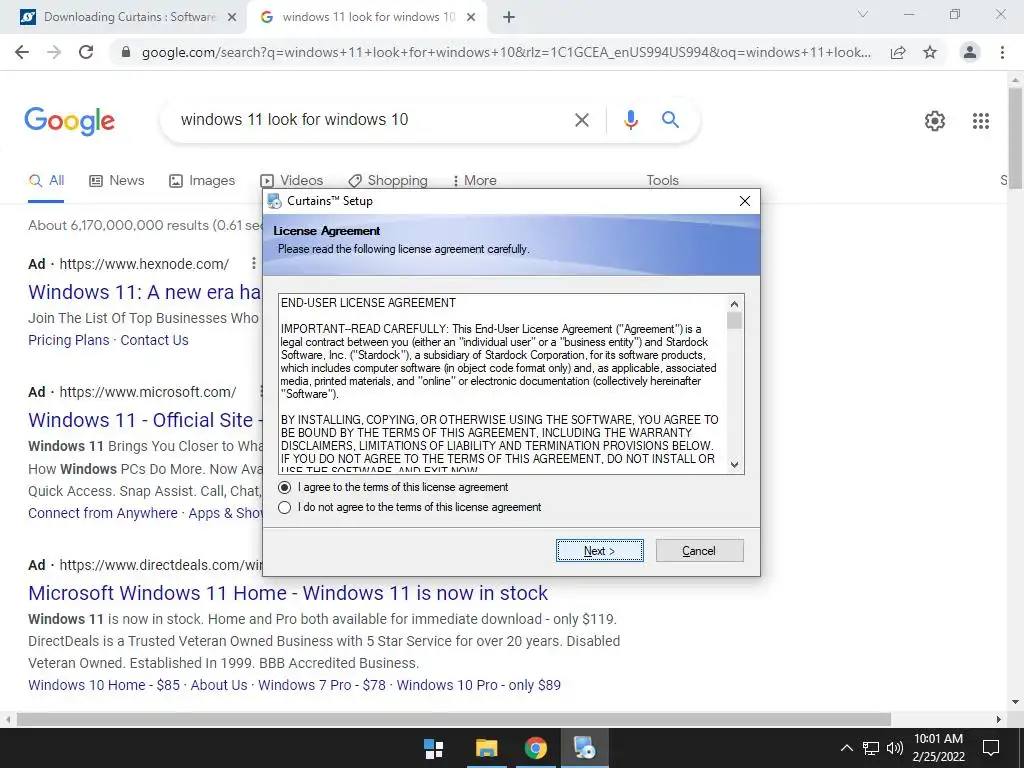Open the tab search chevron
The width and height of the screenshot is (1024, 768).
point(863,14)
